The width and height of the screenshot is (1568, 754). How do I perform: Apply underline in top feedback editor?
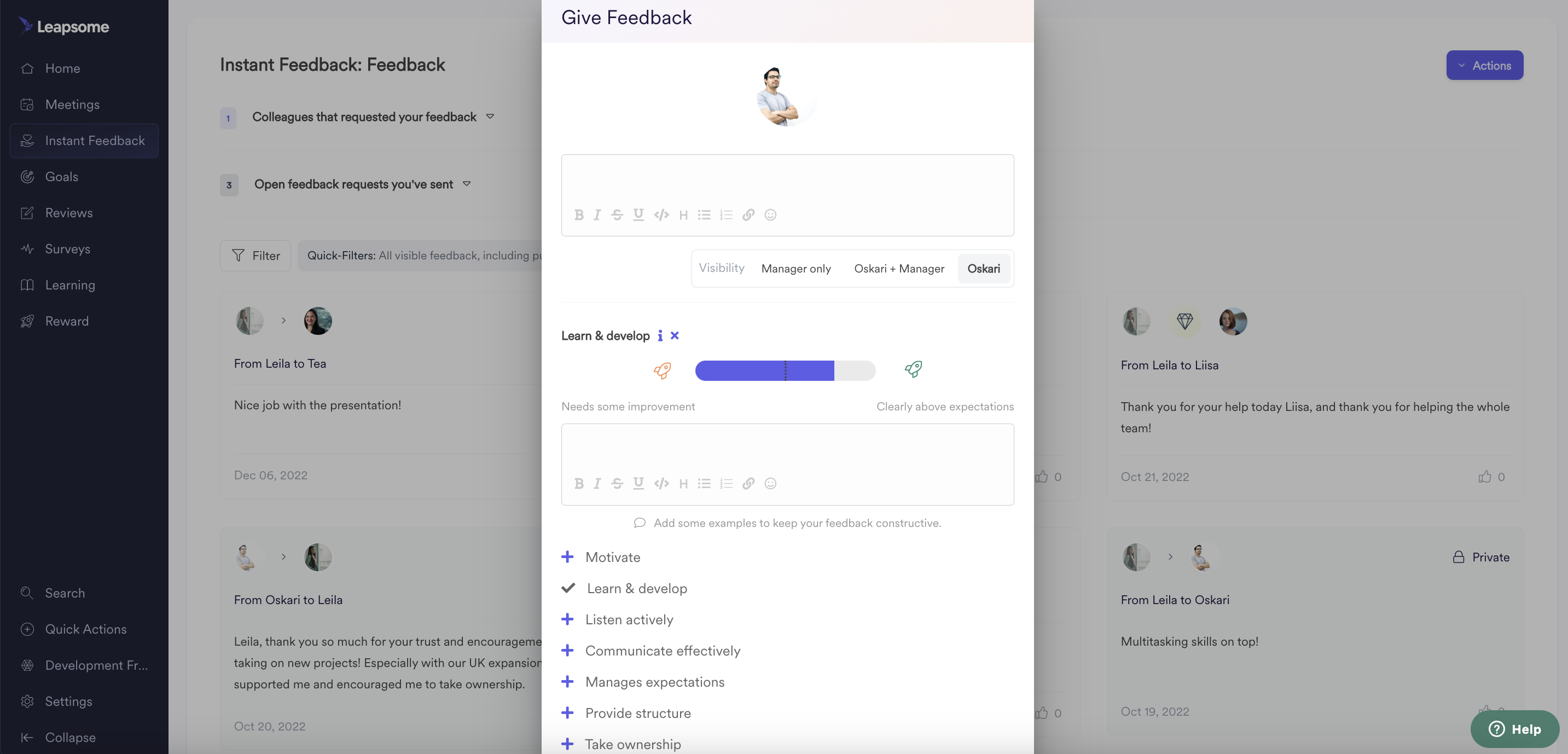(638, 215)
